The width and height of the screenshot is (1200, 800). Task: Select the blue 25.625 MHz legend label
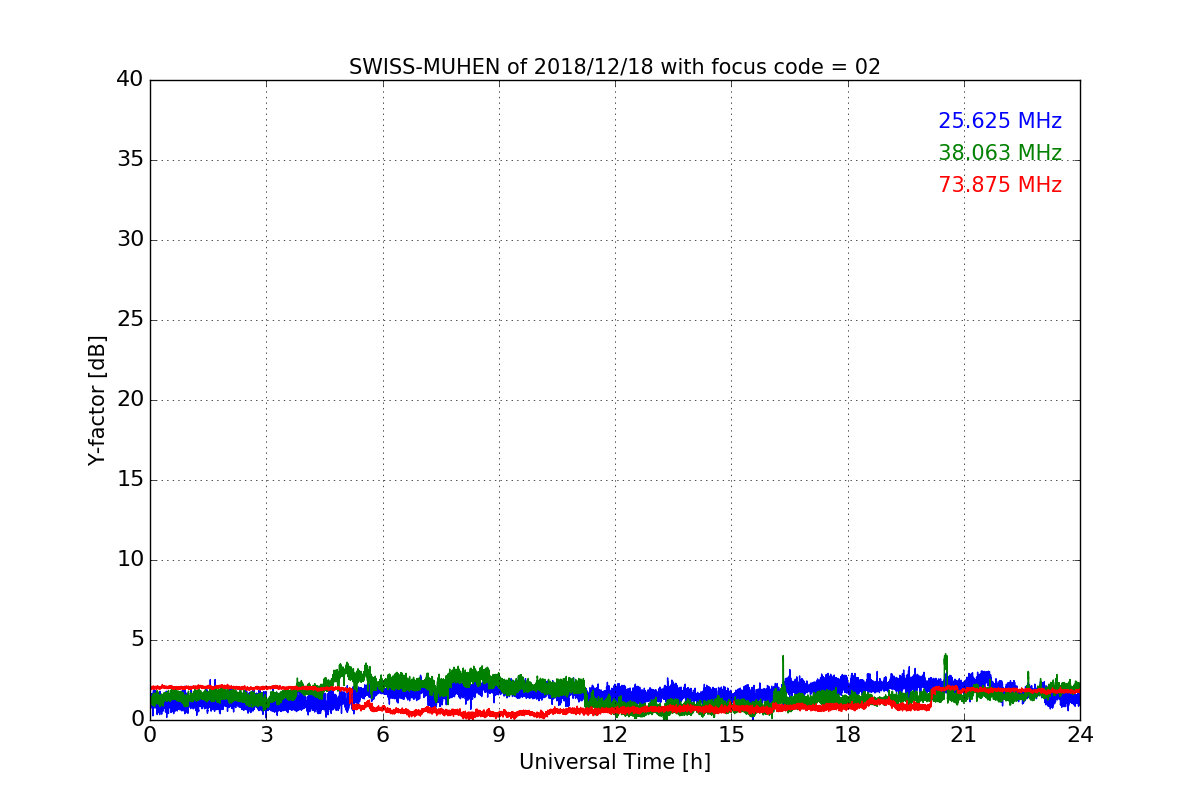pos(1000,121)
